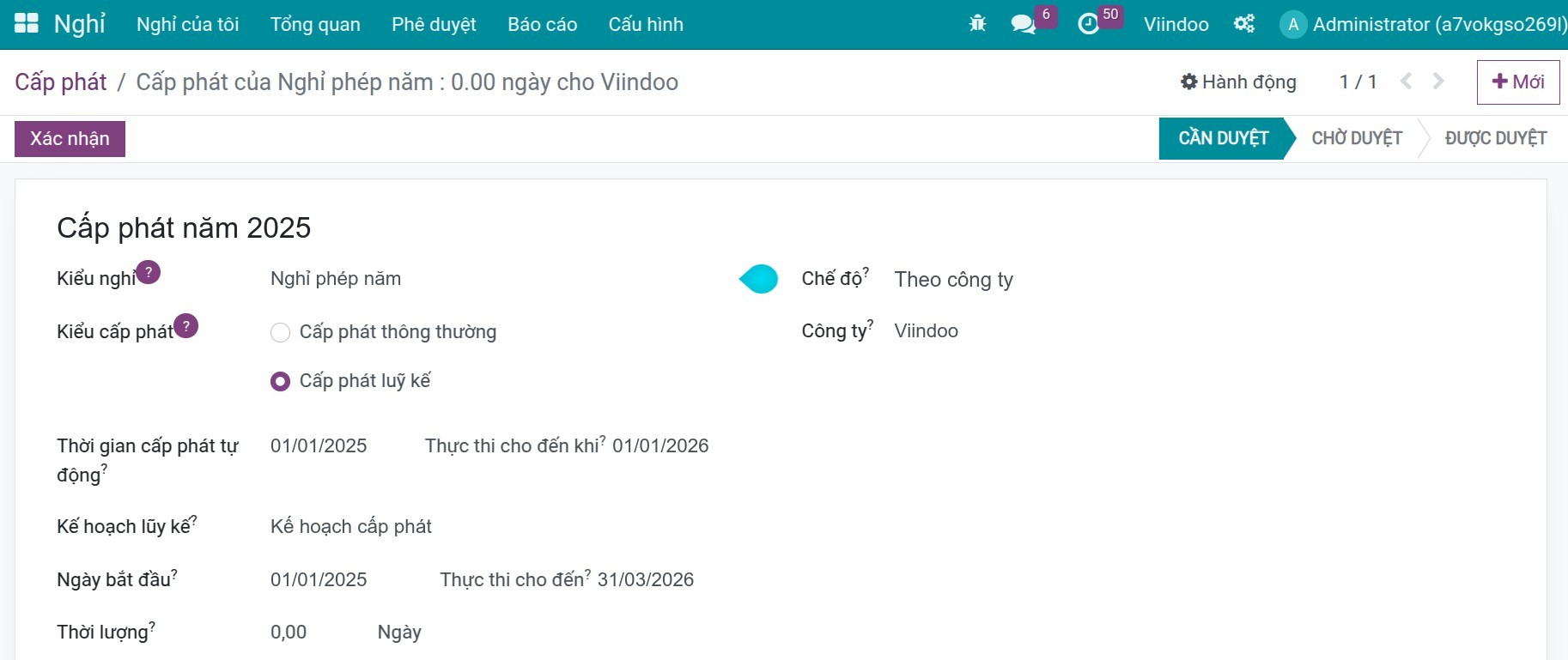Open the Nghỉ của tôi menu
Image resolution: width=1568 pixels, height=660 pixels.
coord(188,24)
